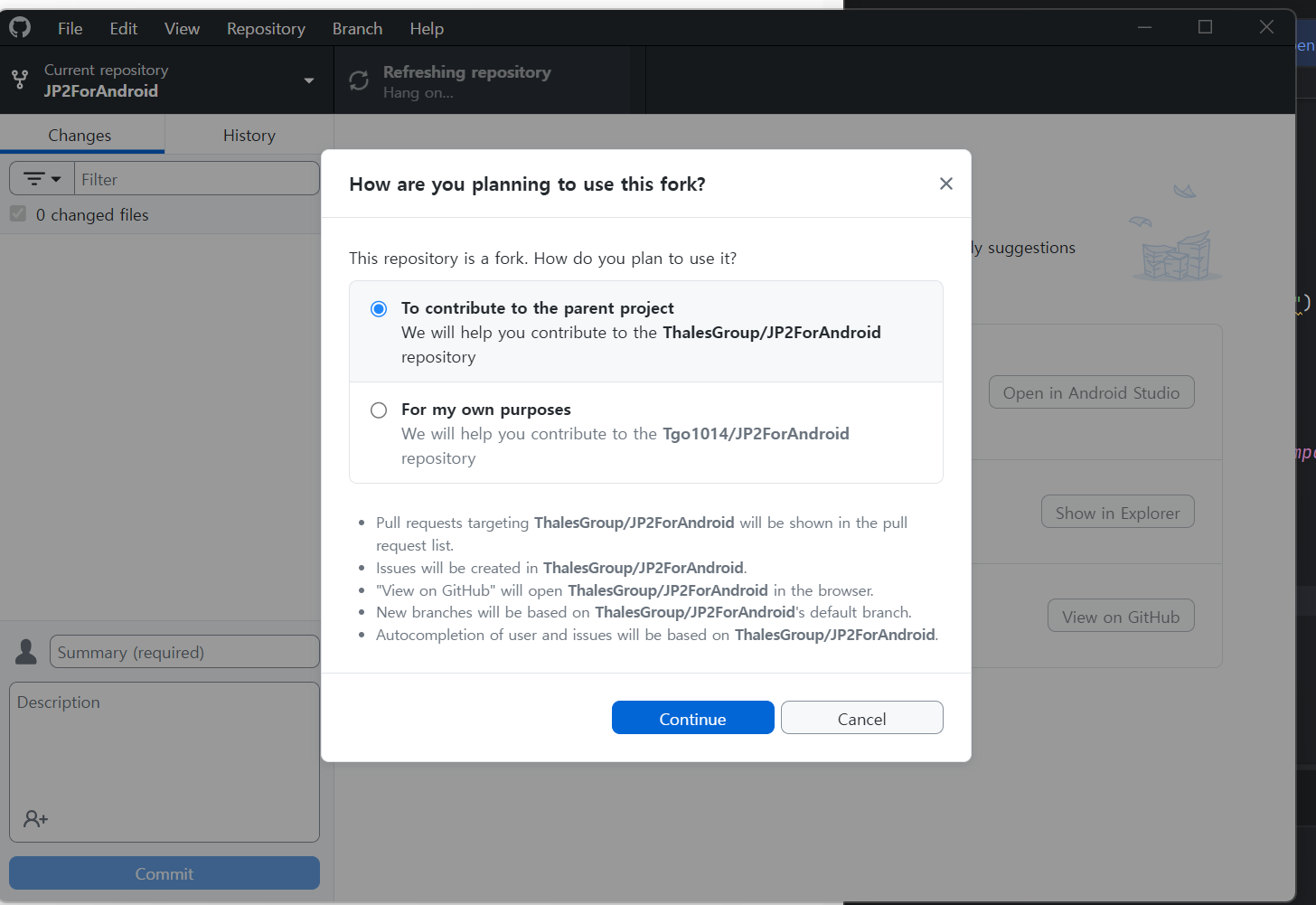Click ThalesGroup/JP2ForAndroid in the first option
Screen dimensions: 1316x905
(x=772, y=333)
